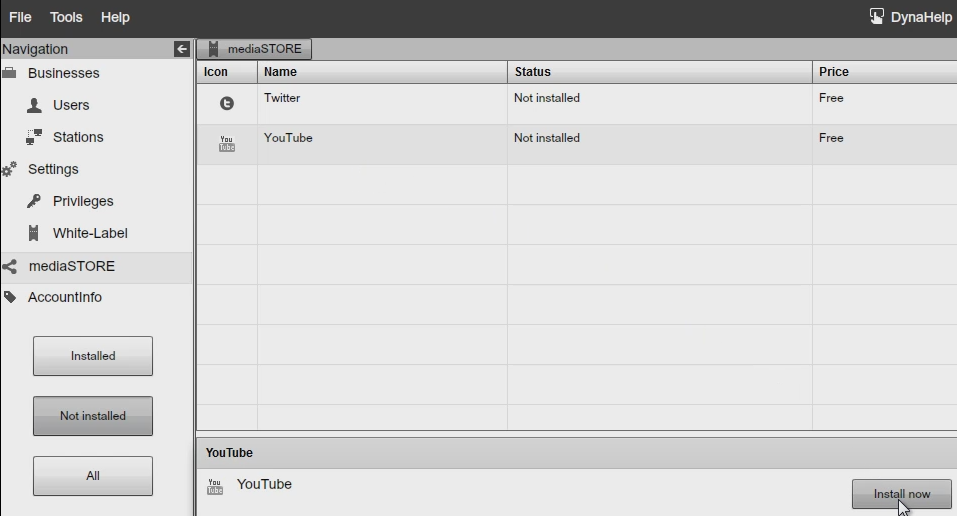Screen dimensions: 957x516
Task: Click the YouTube detail panel header
Action: pyautogui.click(x=577, y=452)
